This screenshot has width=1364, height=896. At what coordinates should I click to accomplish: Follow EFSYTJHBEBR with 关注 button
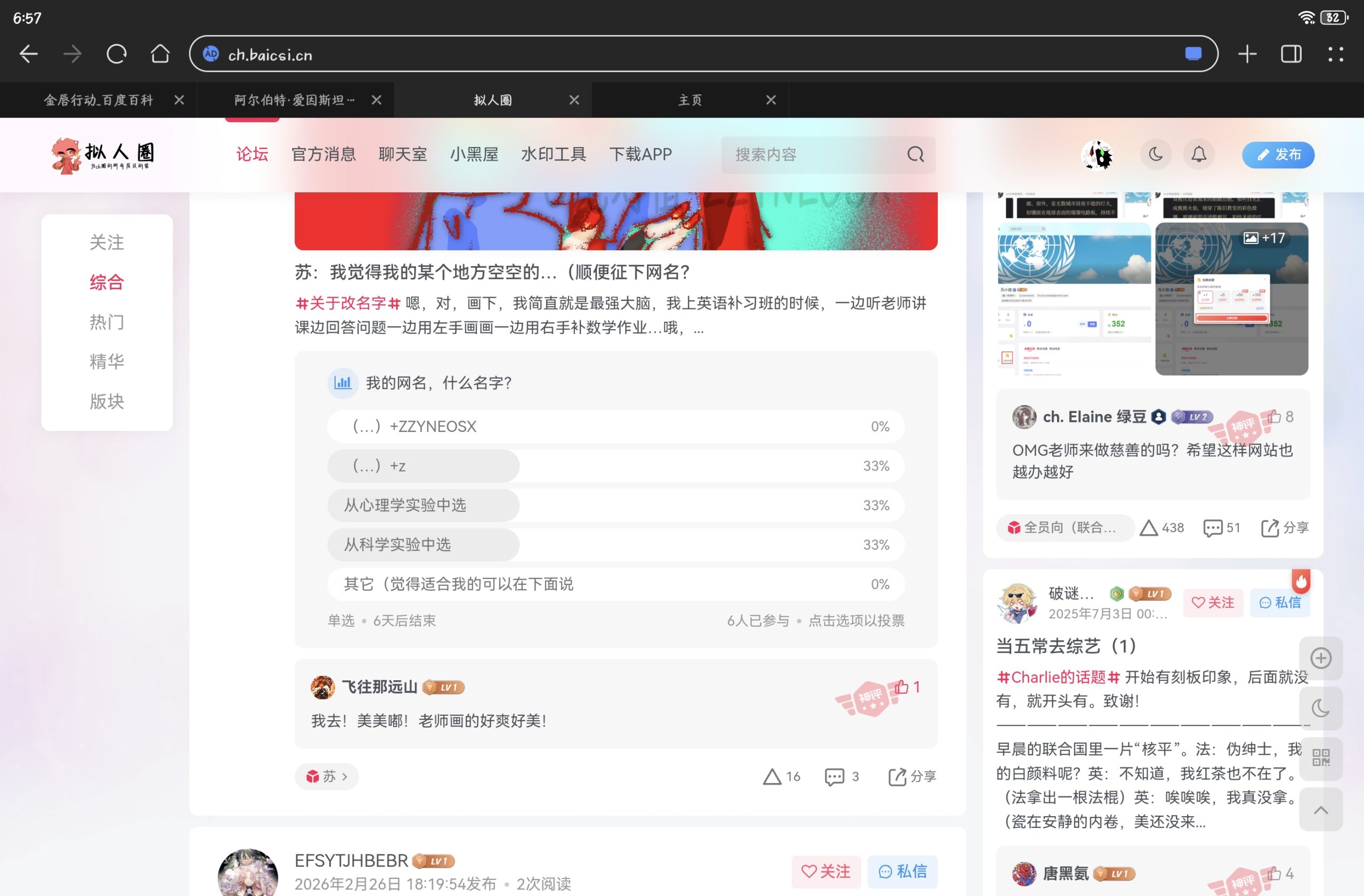click(825, 871)
